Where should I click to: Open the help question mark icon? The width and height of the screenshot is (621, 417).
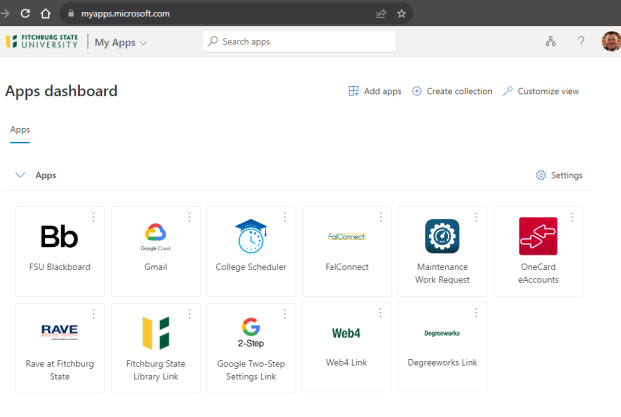click(581, 41)
